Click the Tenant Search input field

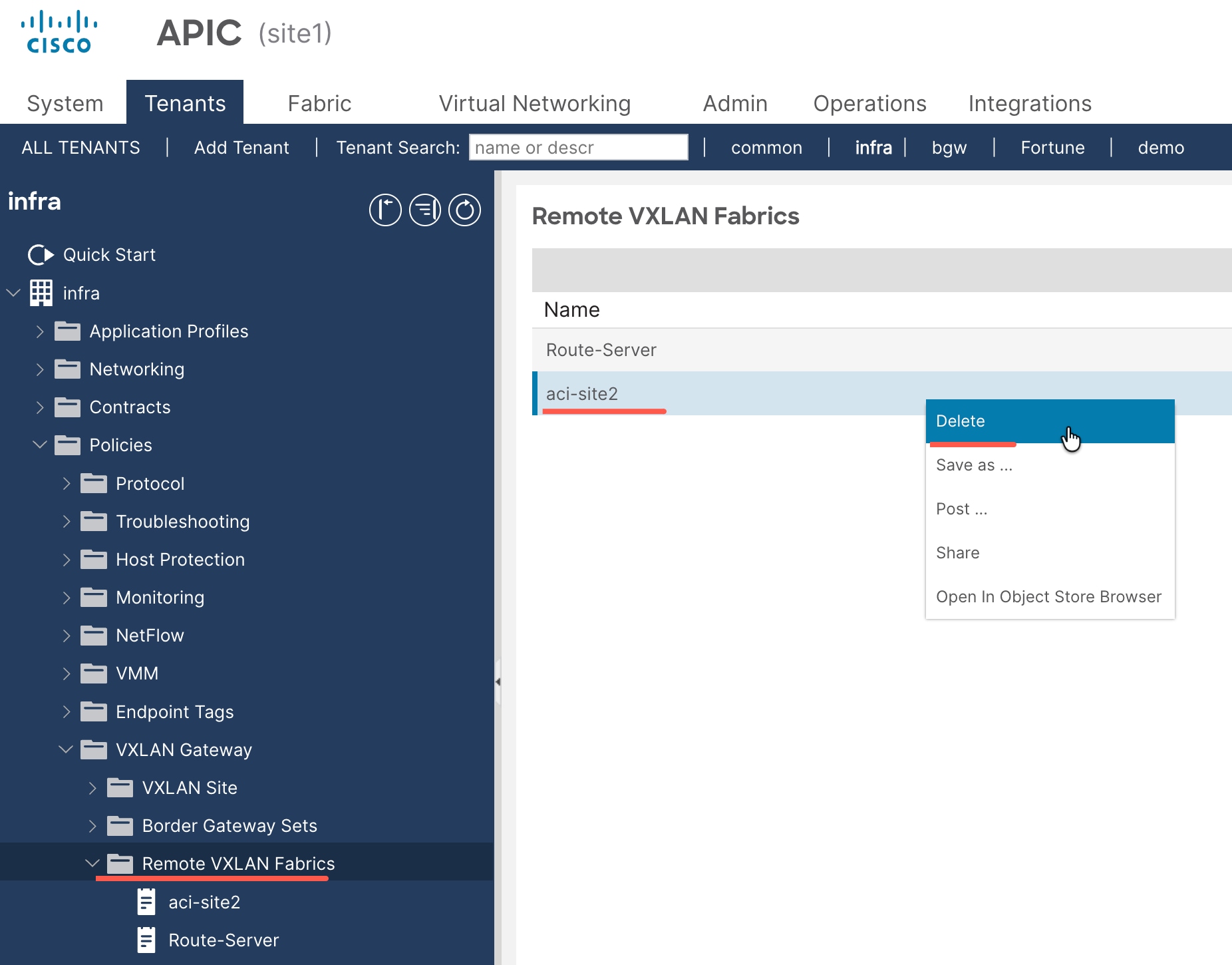click(578, 147)
